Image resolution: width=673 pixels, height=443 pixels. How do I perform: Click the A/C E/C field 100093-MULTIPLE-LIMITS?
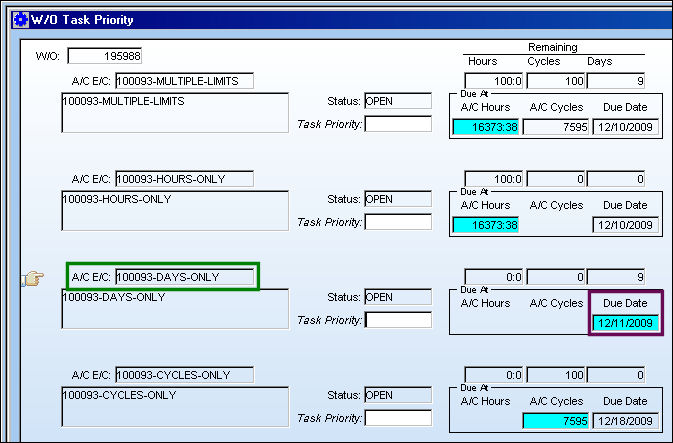pyautogui.click(x=185, y=81)
